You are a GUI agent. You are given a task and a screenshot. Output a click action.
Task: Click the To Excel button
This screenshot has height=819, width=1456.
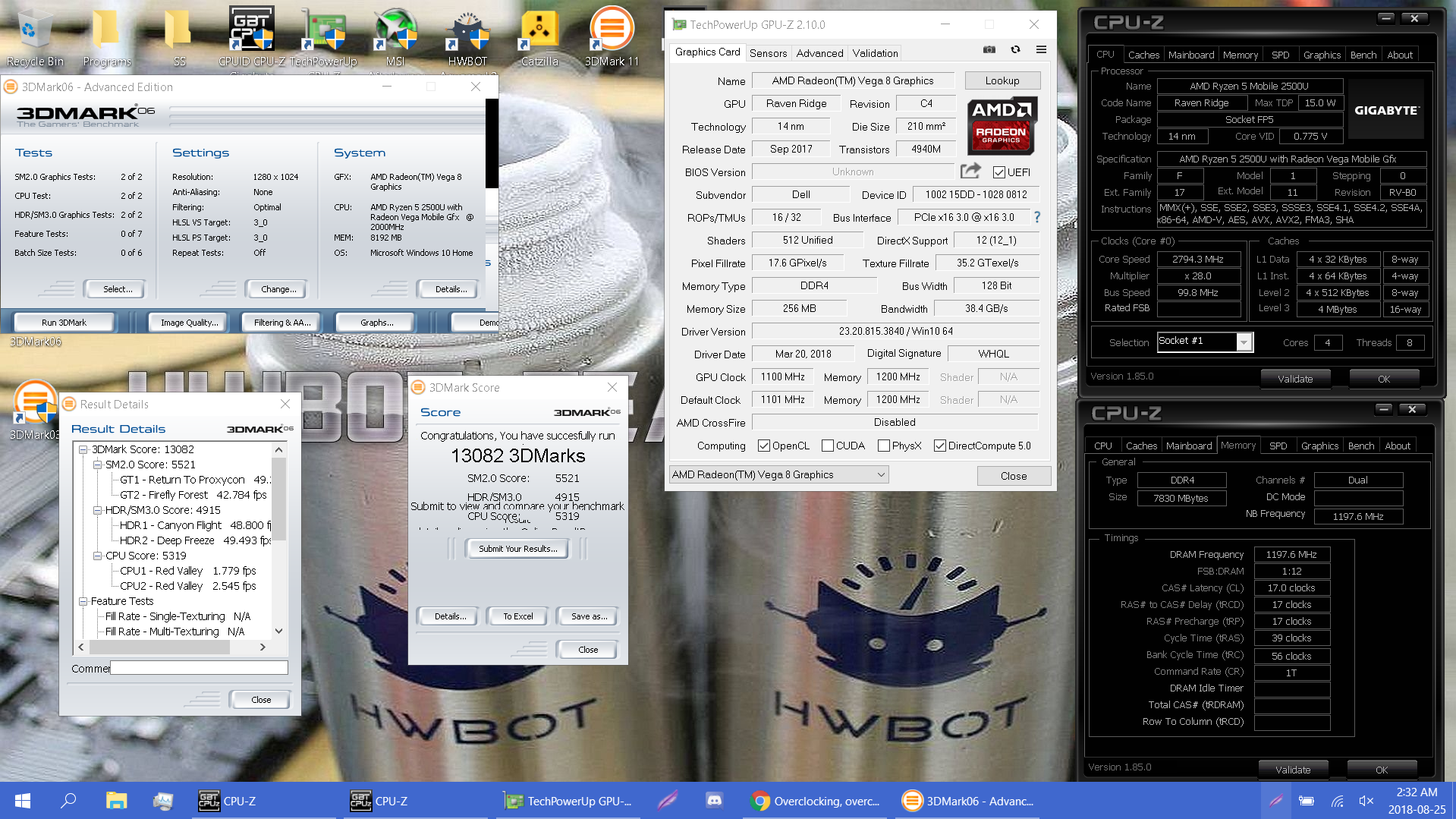[x=517, y=616]
